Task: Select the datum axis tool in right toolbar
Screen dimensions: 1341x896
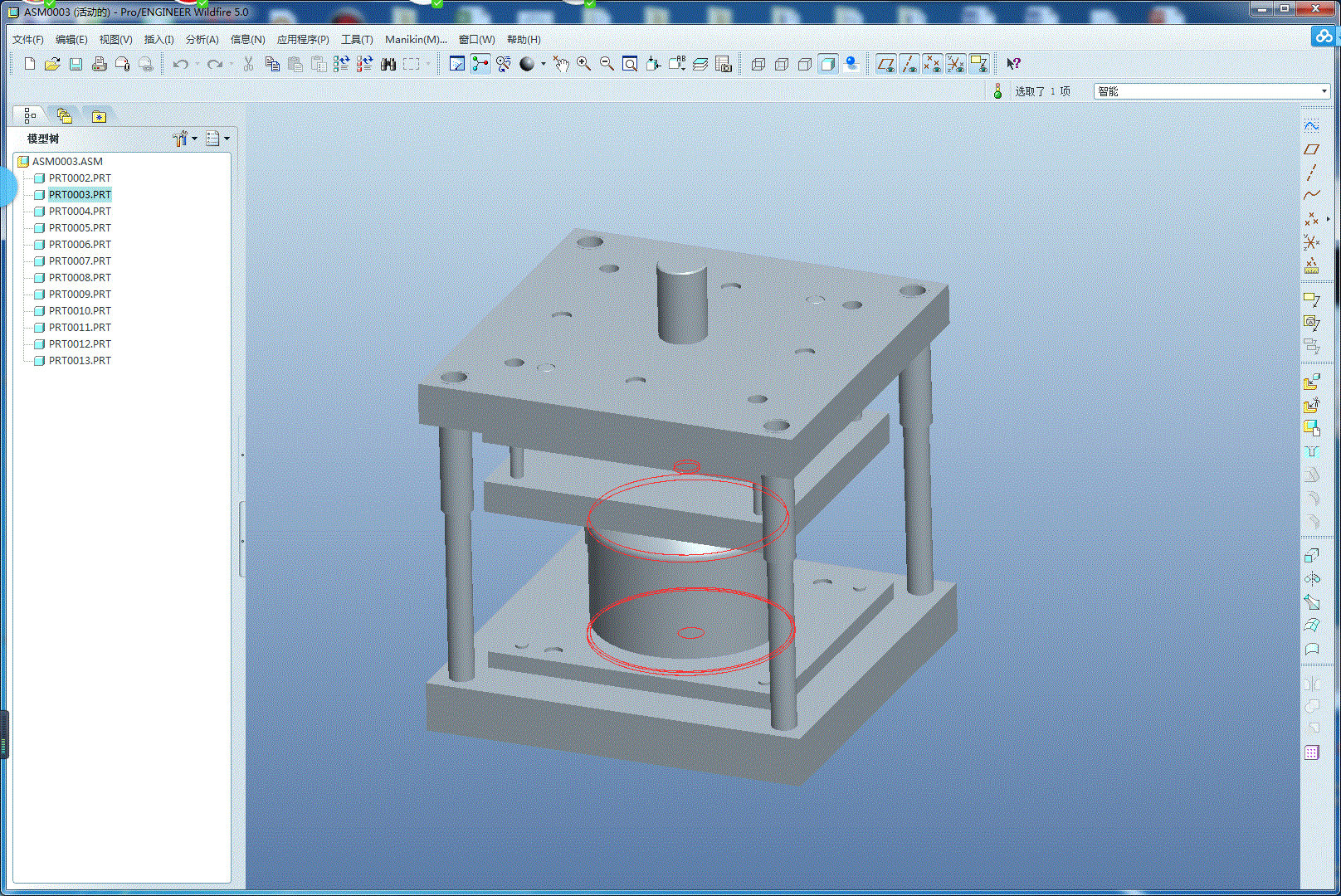Action: (1311, 173)
